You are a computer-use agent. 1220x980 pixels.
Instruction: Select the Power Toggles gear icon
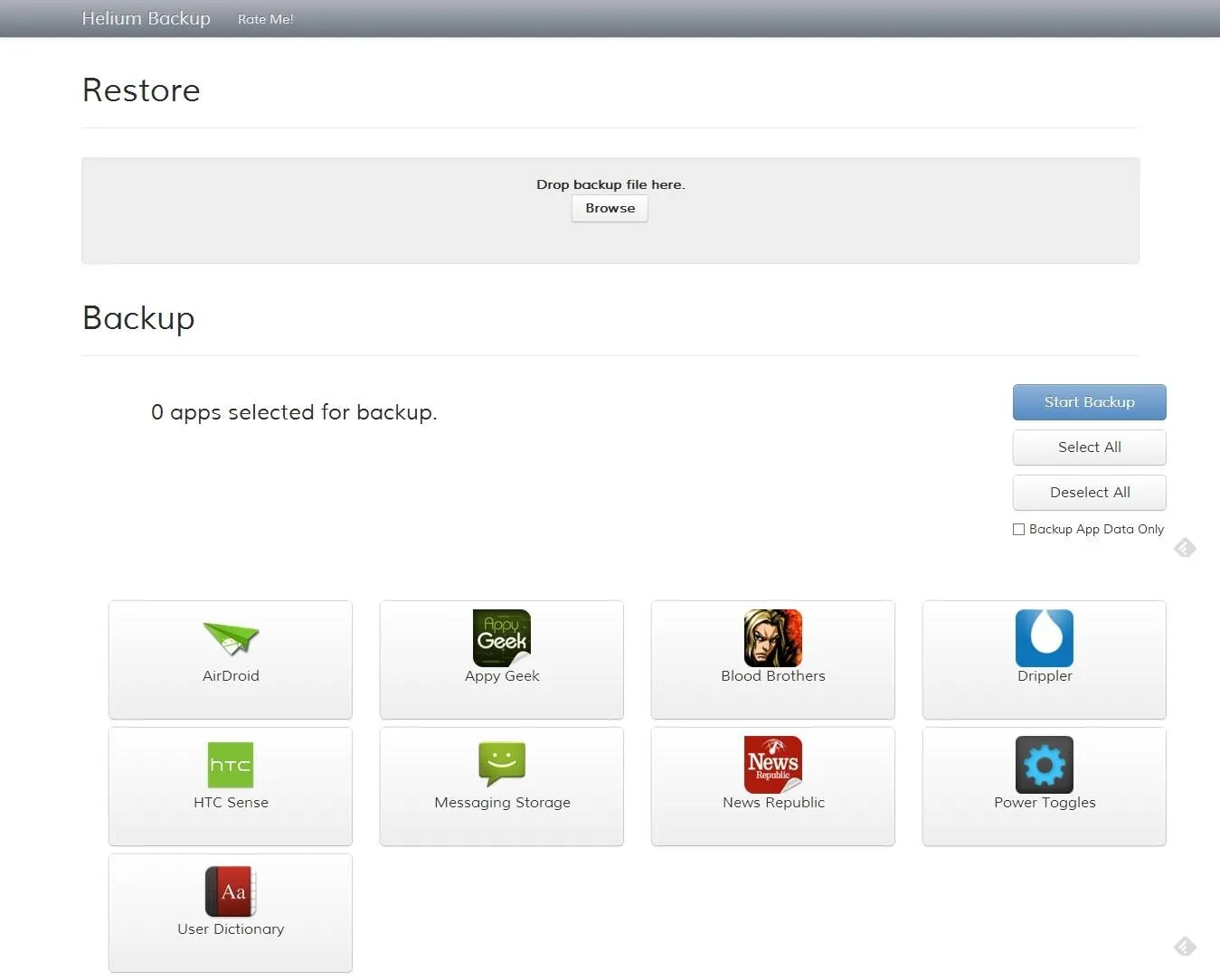coord(1045,765)
